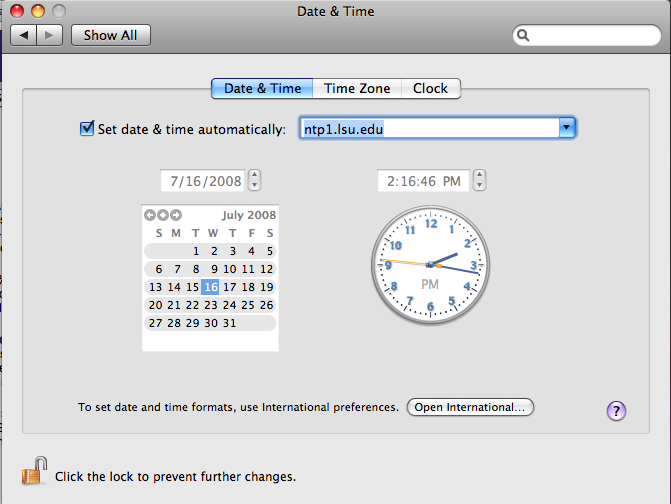Open the Clock tab
The height and width of the screenshot is (504, 671).
(430, 89)
